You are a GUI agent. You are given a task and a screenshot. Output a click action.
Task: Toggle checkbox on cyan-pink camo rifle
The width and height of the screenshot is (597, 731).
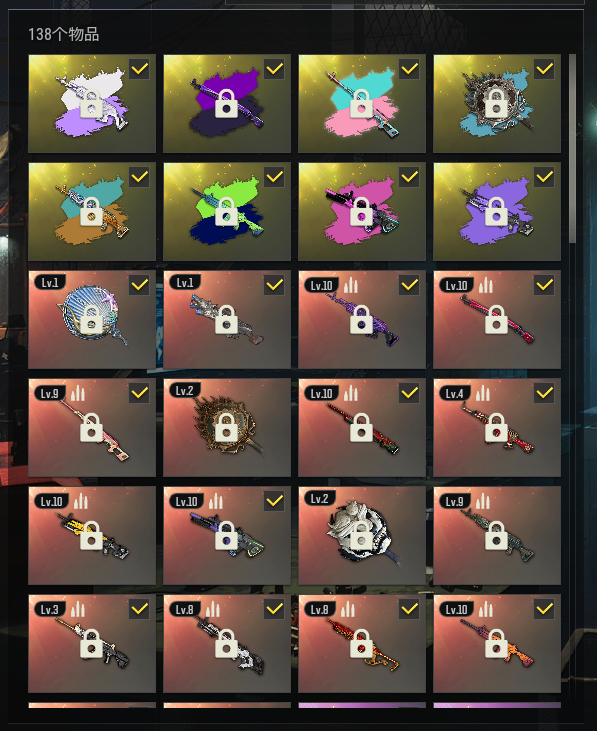(x=409, y=69)
